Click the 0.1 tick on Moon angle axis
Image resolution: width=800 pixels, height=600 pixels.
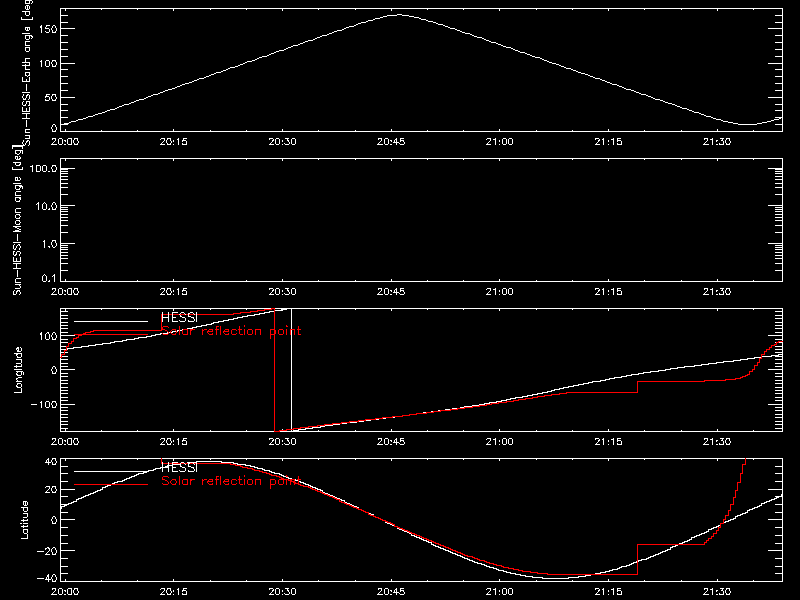[49, 278]
